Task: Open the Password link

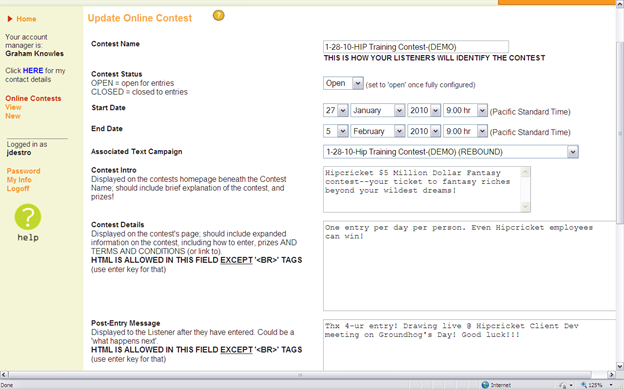Action: pos(23,171)
